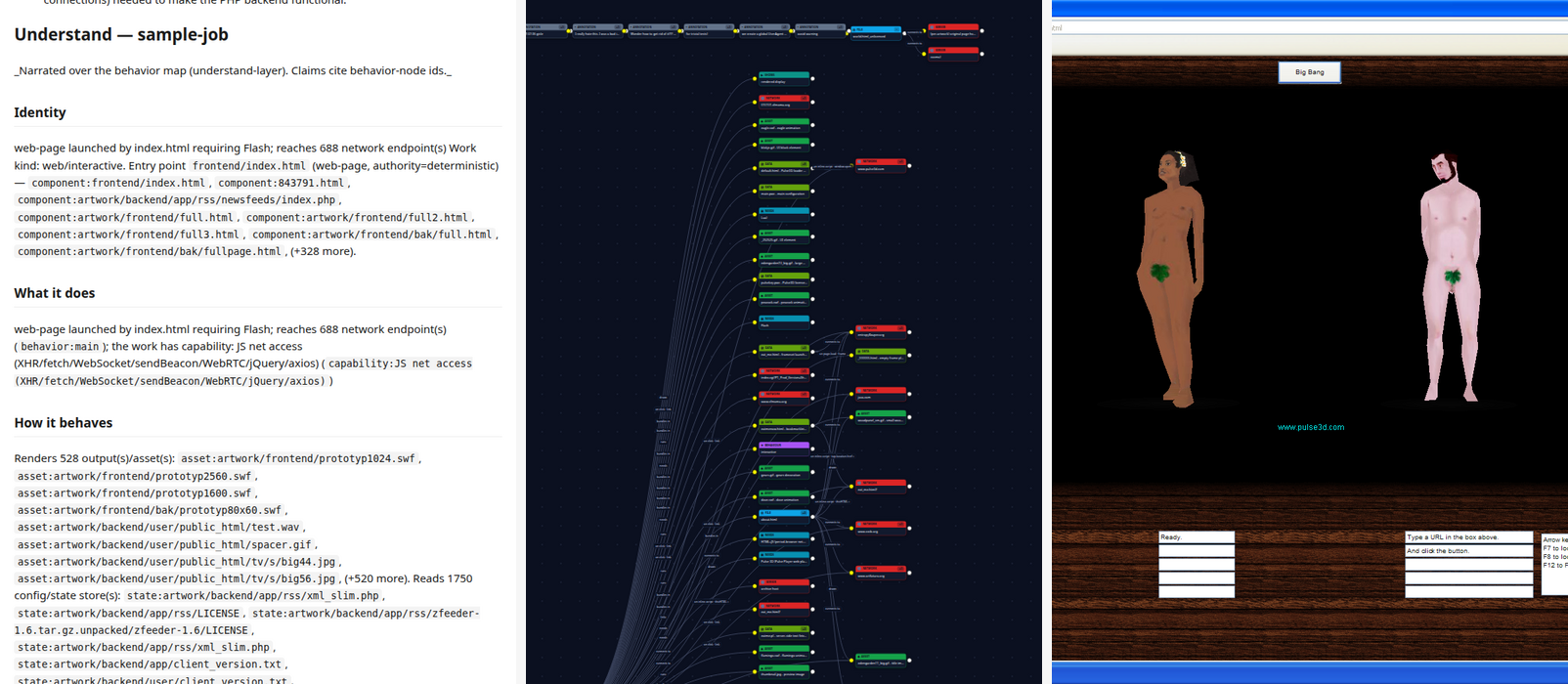
Task: Select the DATA node 'main.pwc main configuration'
Action: [x=784, y=191]
